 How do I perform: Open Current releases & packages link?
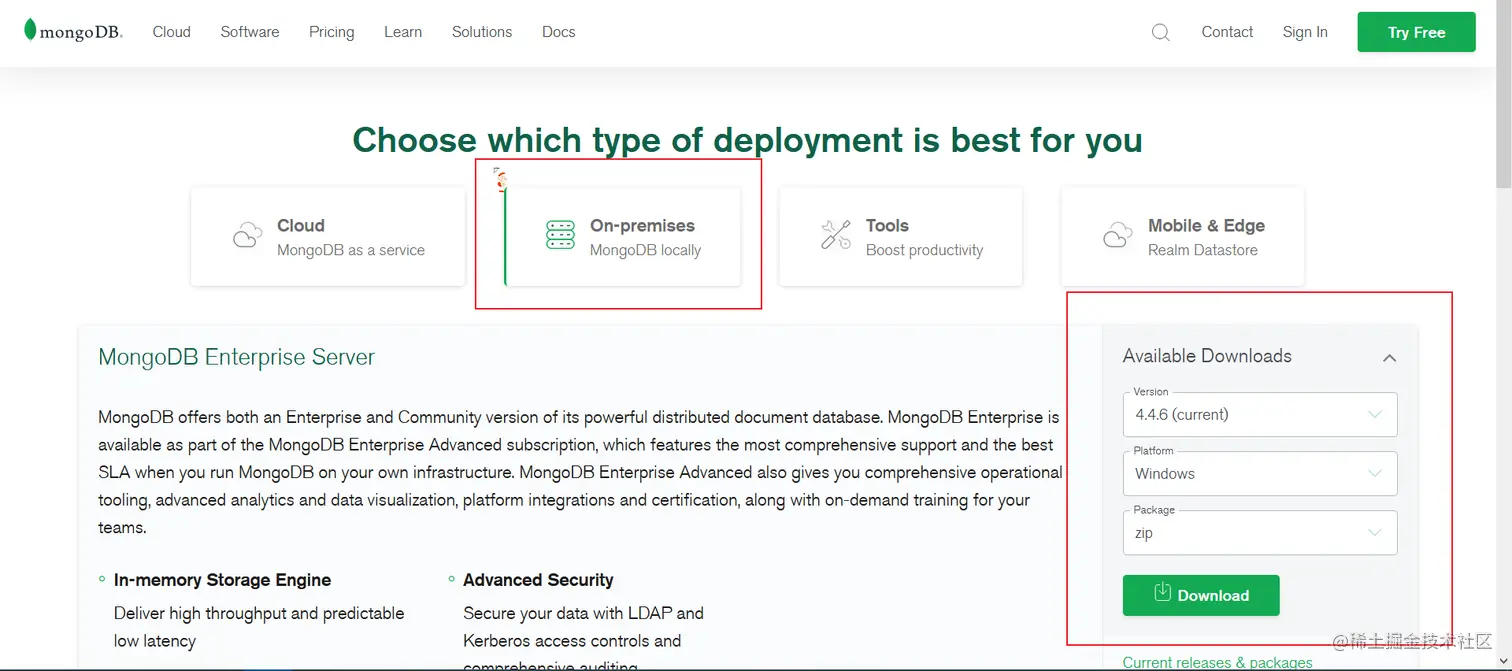tap(1217, 662)
